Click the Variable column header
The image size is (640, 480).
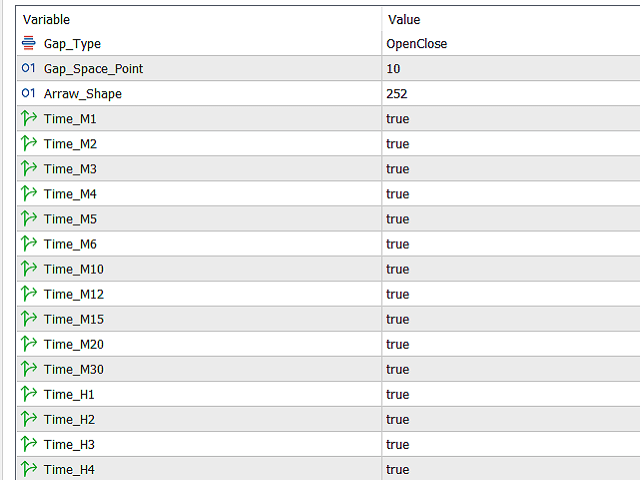point(47,19)
